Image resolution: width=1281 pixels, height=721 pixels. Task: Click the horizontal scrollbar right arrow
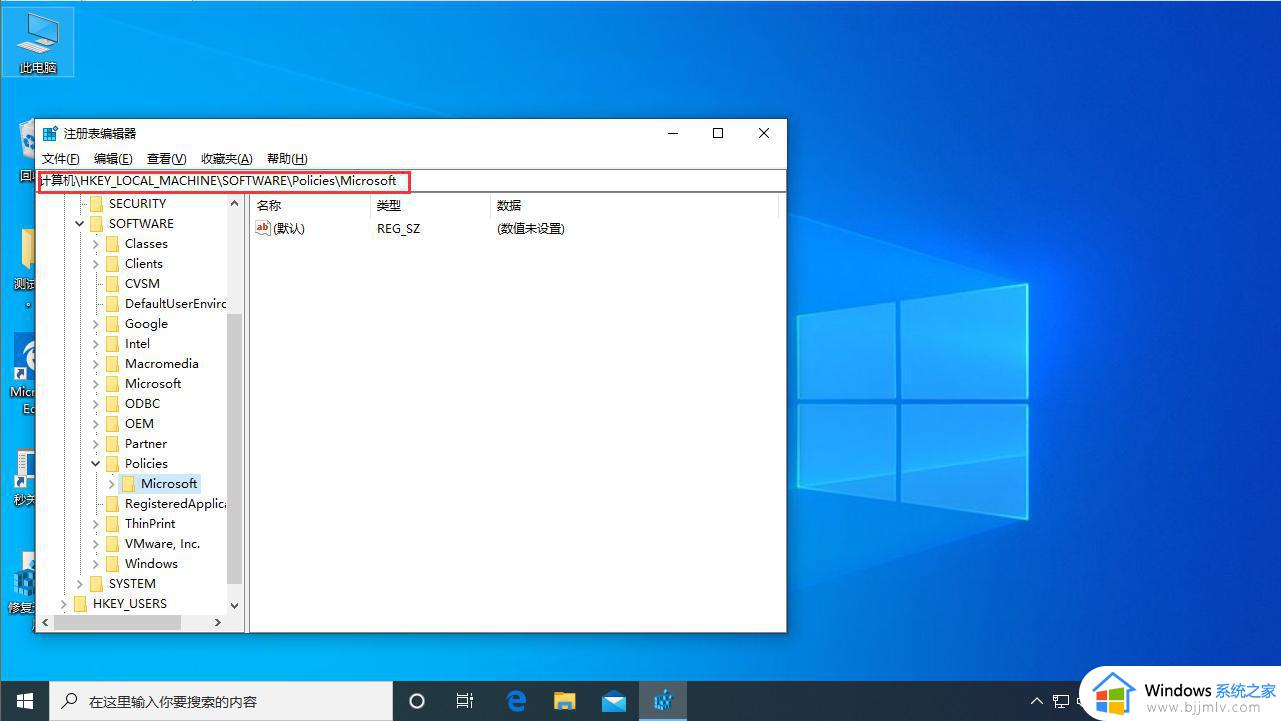(218, 622)
